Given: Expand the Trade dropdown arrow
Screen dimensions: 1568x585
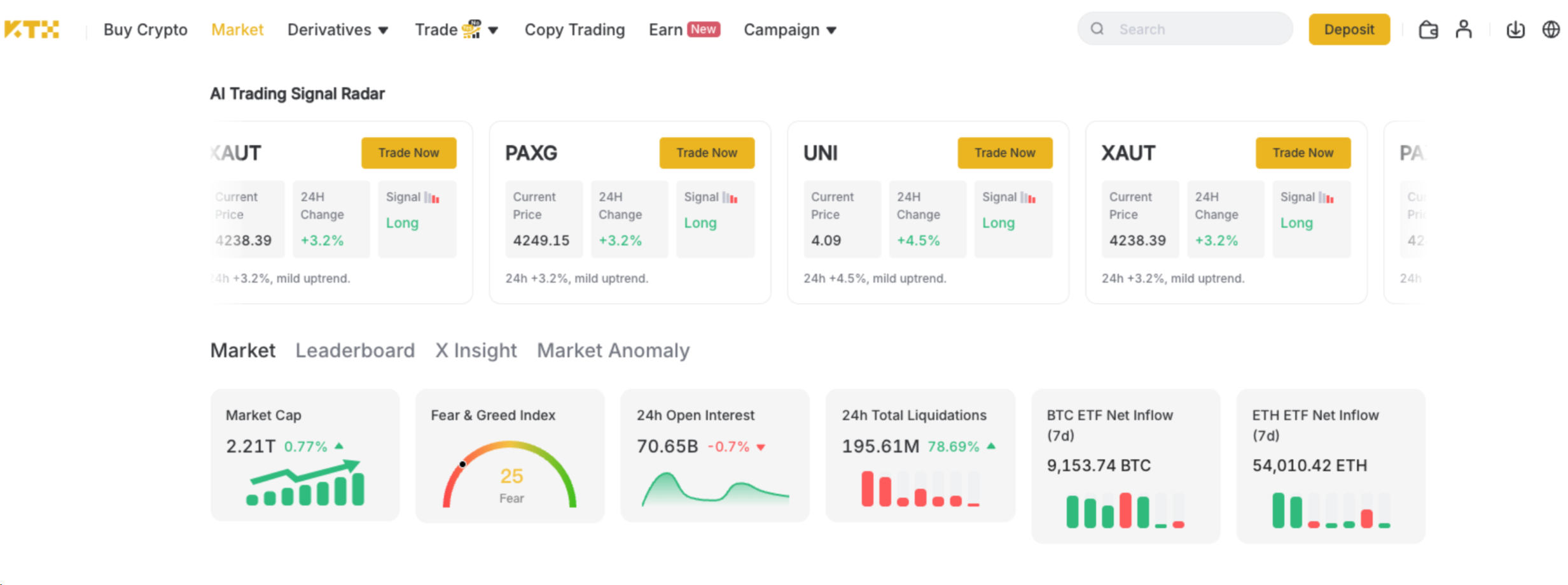Looking at the screenshot, I should coord(494,30).
